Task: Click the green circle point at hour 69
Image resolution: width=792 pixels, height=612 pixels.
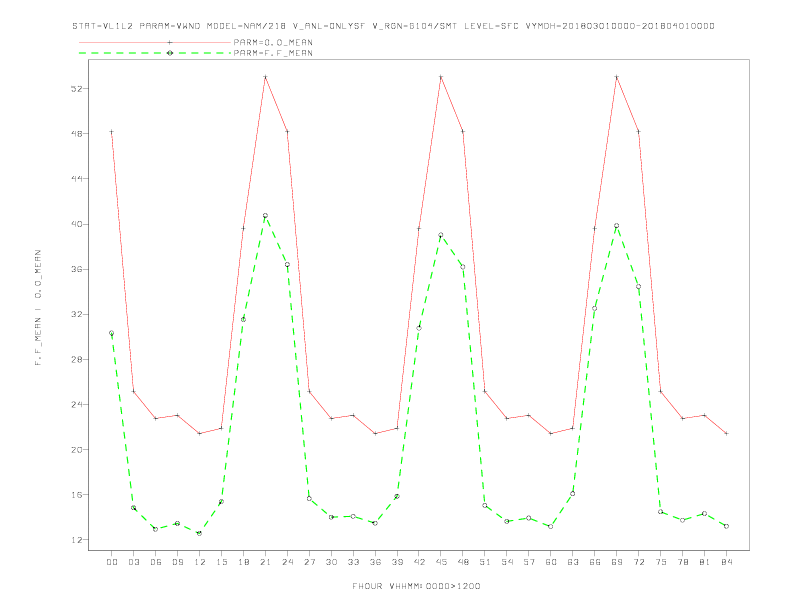Action: point(616,226)
